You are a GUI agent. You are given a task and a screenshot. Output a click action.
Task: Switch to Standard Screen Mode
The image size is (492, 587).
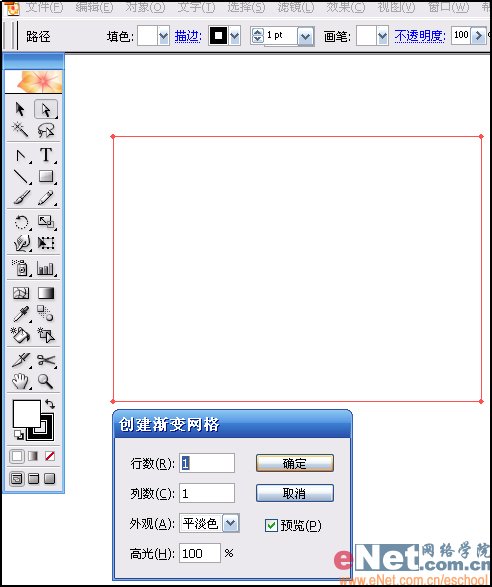pyautogui.click(x=17, y=479)
